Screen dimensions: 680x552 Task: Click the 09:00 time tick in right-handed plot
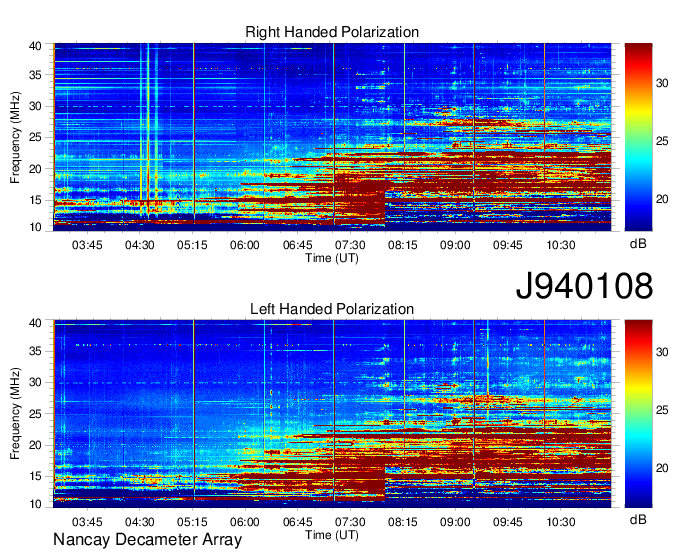click(455, 245)
